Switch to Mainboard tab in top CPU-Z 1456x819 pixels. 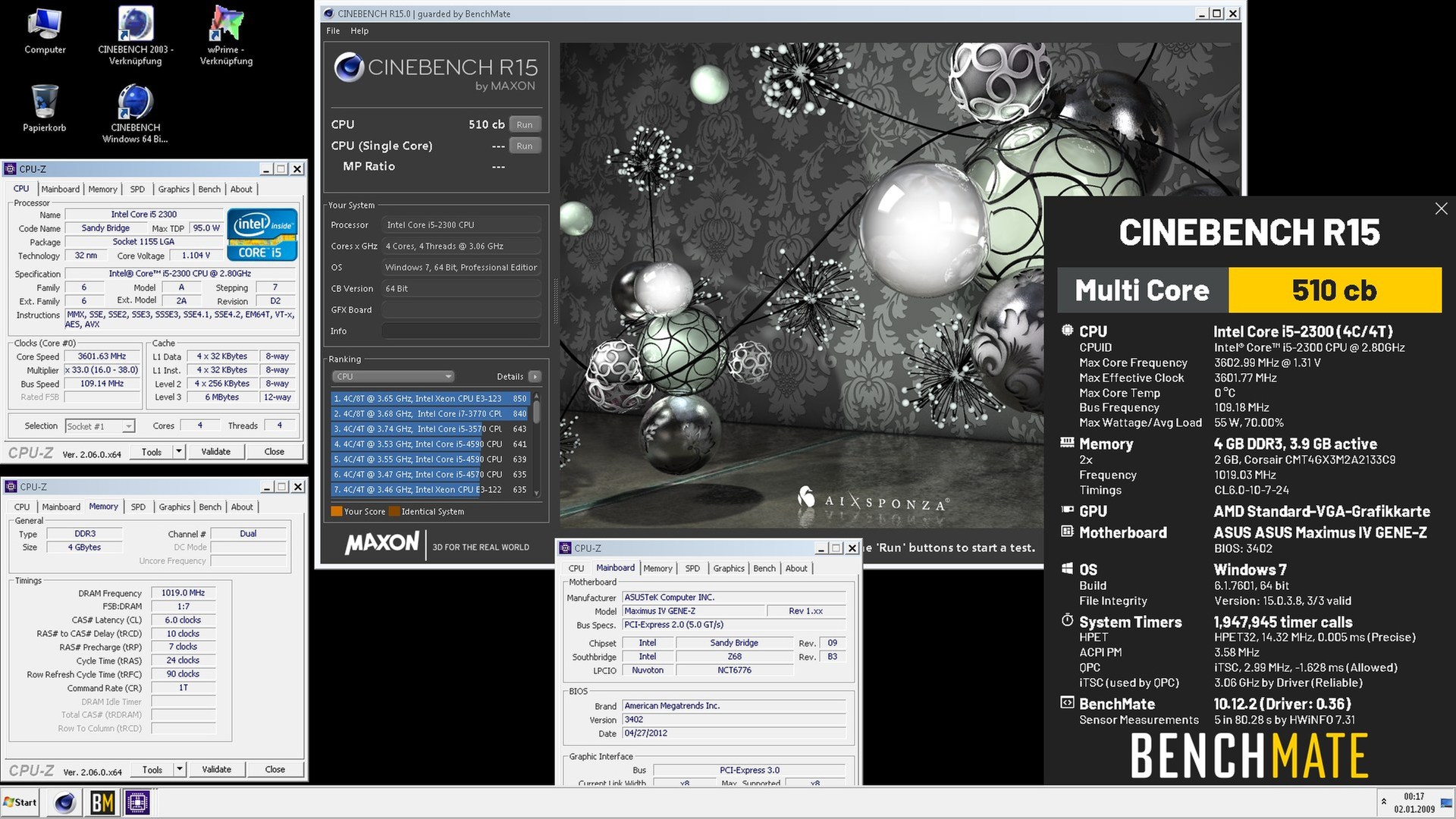(60, 189)
